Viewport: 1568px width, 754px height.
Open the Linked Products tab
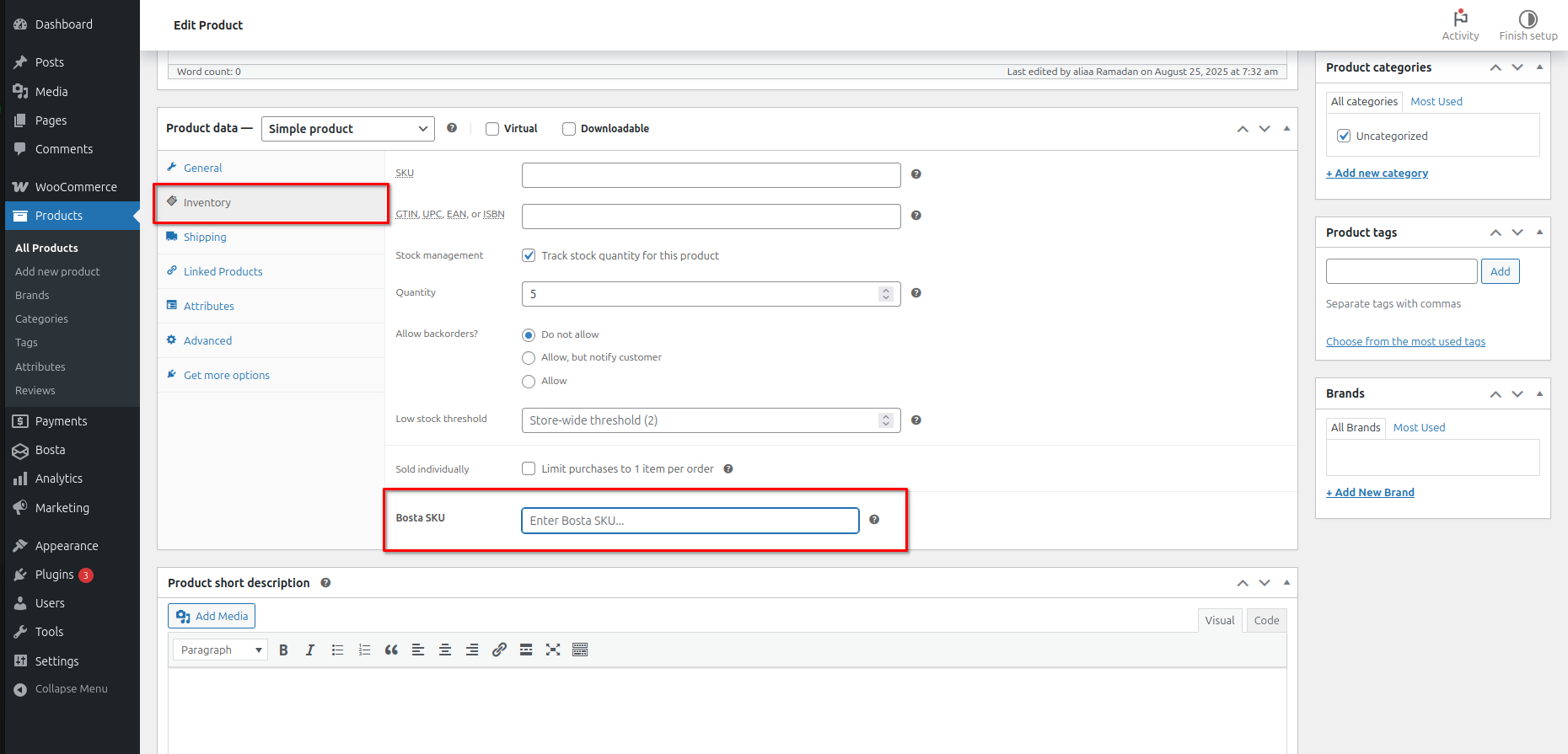[271, 271]
